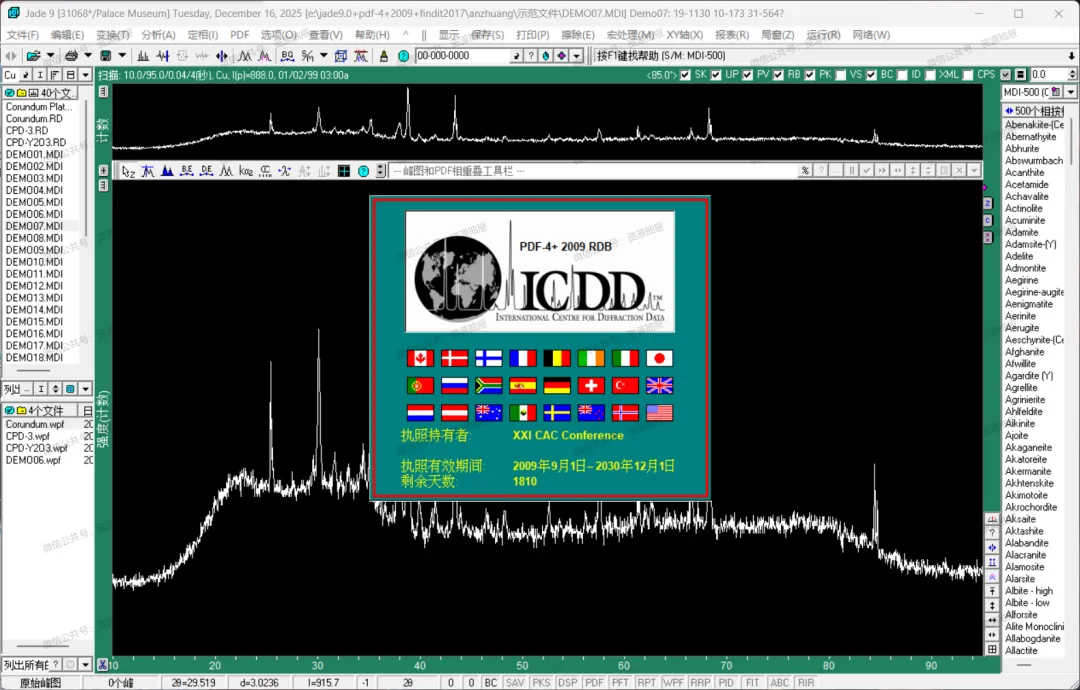
Task: Click the cyan help icon in overlay toolbar
Action: [363, 171]
